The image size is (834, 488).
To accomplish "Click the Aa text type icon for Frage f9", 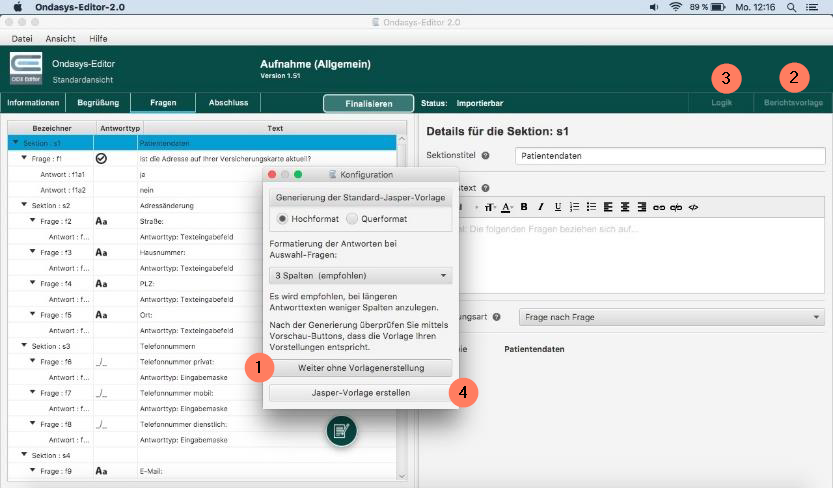I will pos(101,471).
